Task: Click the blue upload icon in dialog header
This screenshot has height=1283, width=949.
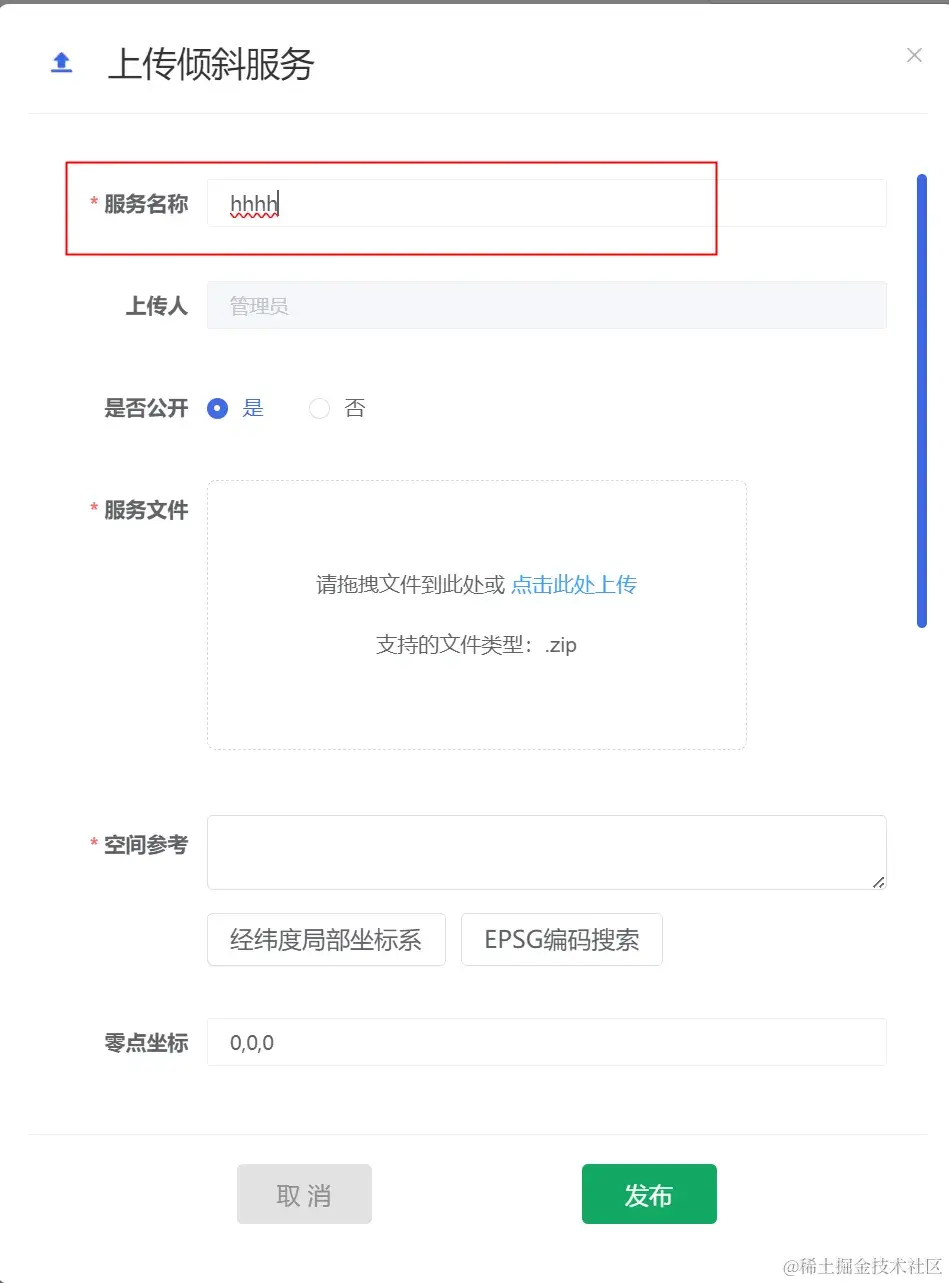Action: pos(62,63)
